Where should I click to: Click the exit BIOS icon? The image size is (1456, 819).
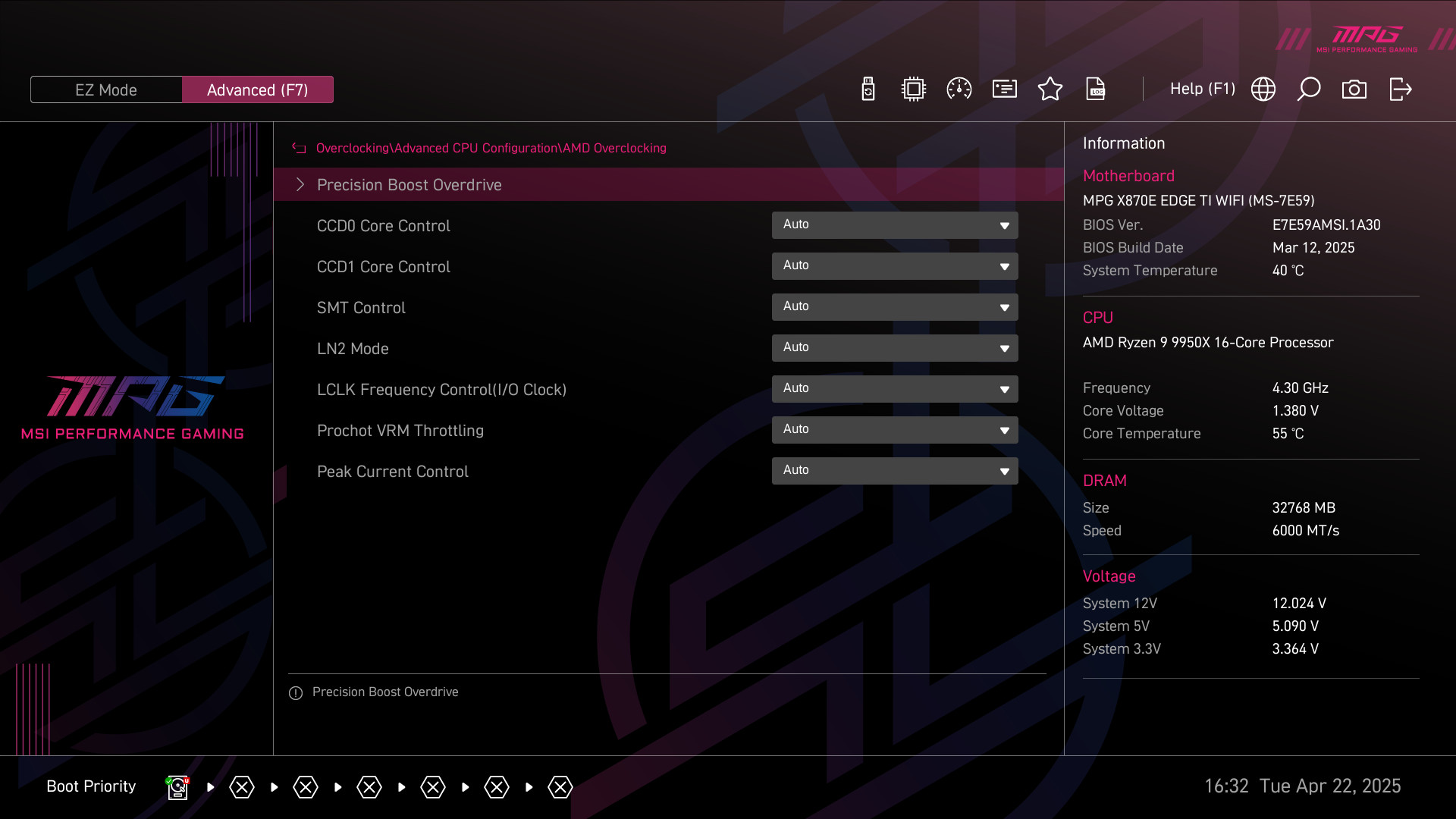(x=1401, y=89)
